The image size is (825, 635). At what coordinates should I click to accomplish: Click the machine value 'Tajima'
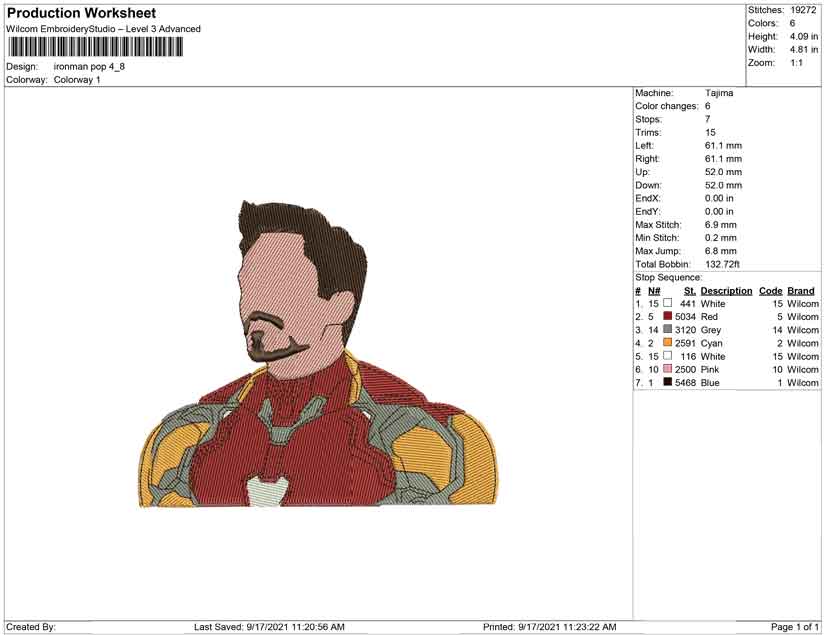pyautogui.click(x=719, y=93)
